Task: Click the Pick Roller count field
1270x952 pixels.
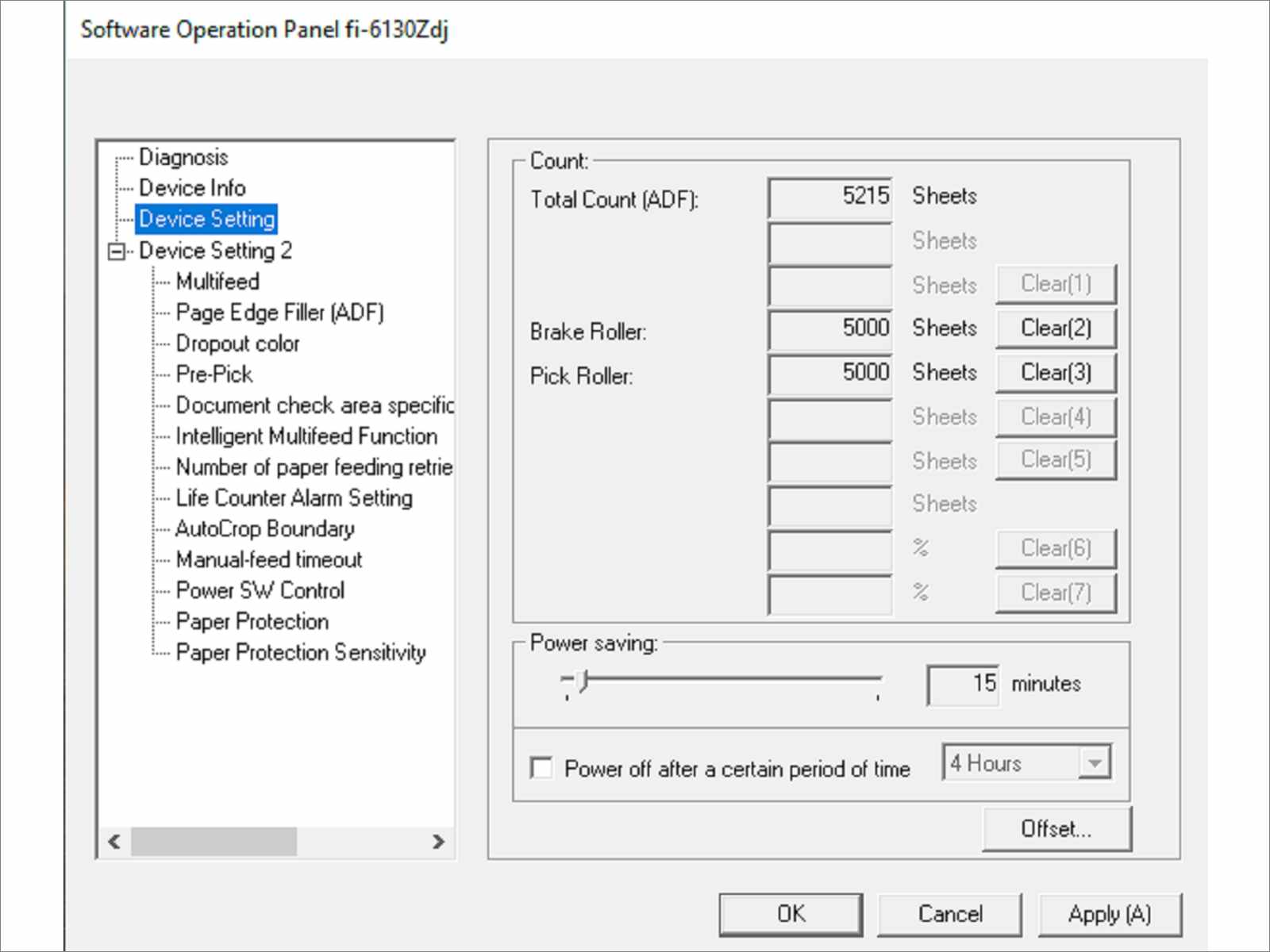Action: point(830,374)
